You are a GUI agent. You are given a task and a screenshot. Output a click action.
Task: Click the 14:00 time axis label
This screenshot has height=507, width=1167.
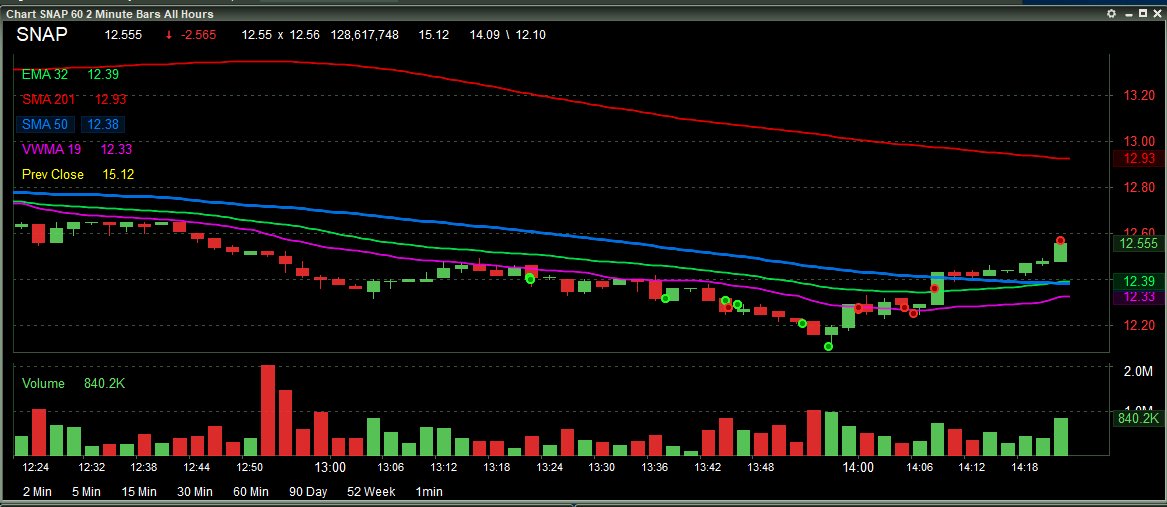(857, 468)
